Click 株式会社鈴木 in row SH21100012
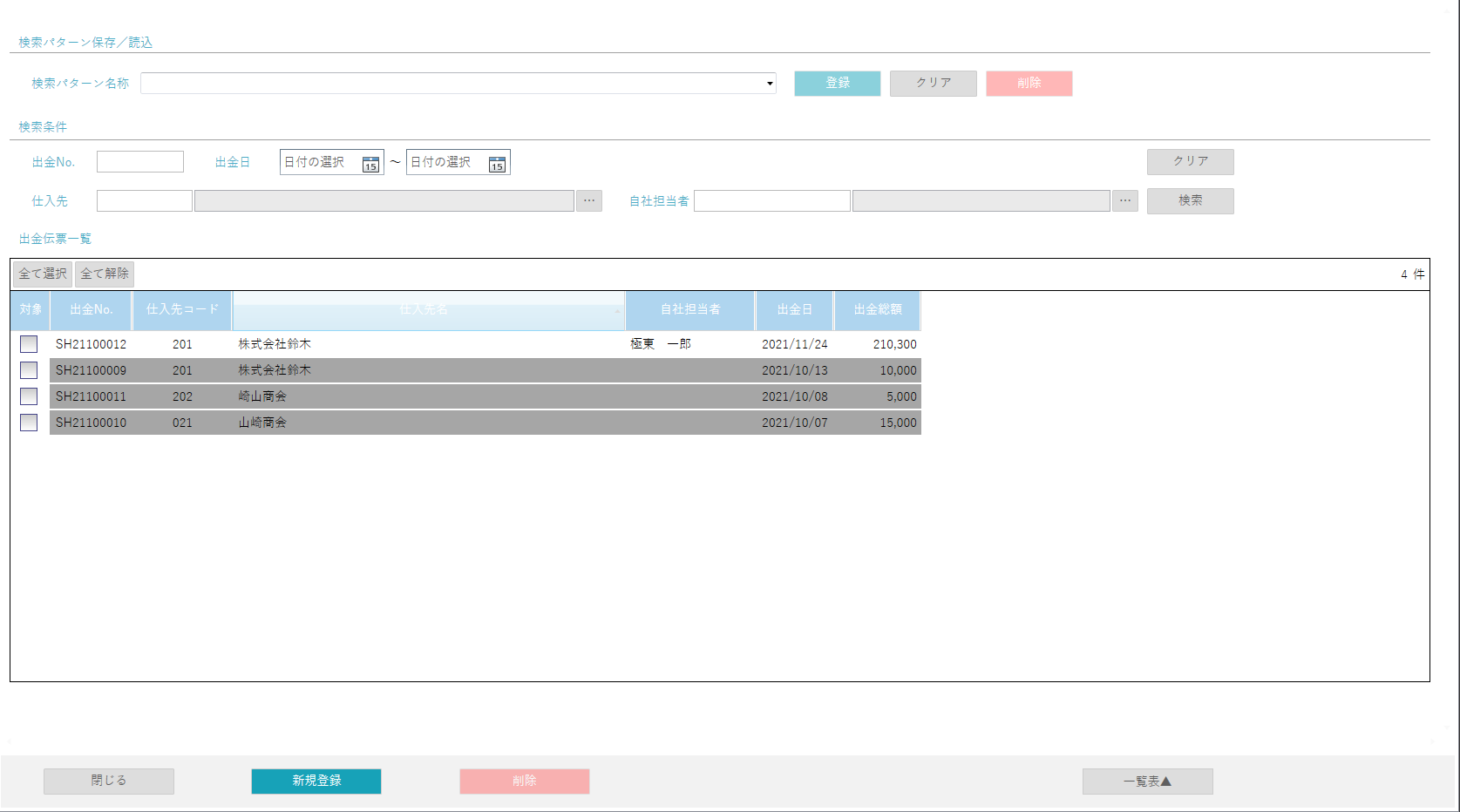The width and height of the screenshot is (1460, 812). pyautogui.click(x=275, y=344)
